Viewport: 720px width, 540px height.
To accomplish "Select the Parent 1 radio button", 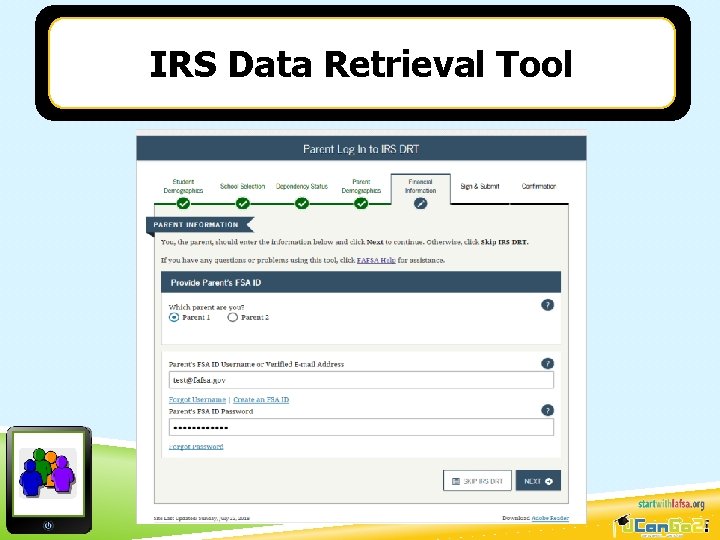I will tap(174, 317).
